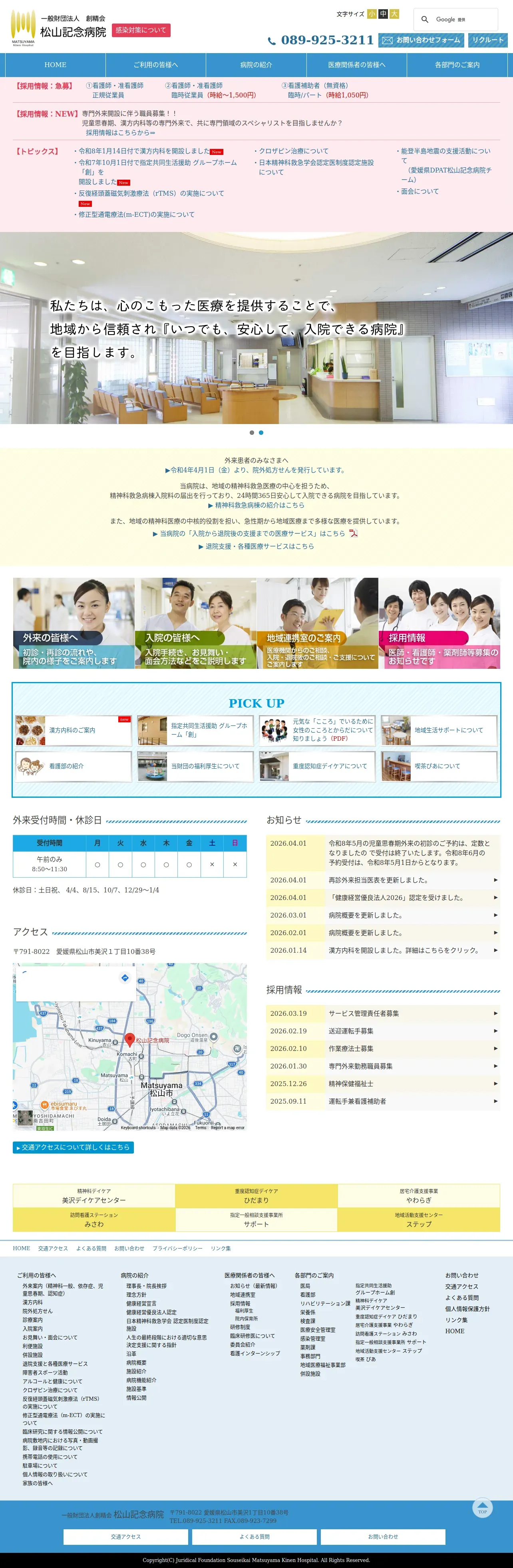Open the ステップ activity support center tile
Image resolution: width=513 pixels, height=1568 pixels.
click(x=419, y=1219)
